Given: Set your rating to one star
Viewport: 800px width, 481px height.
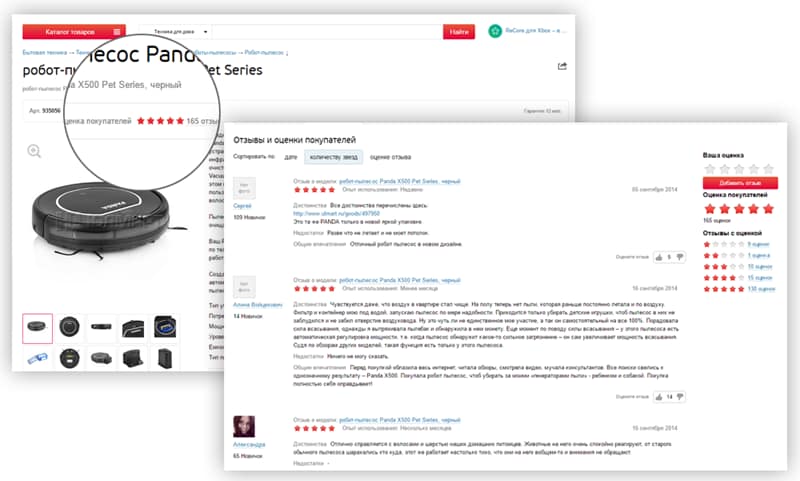Looking at the screenshot, I should [x=709, y=169].
